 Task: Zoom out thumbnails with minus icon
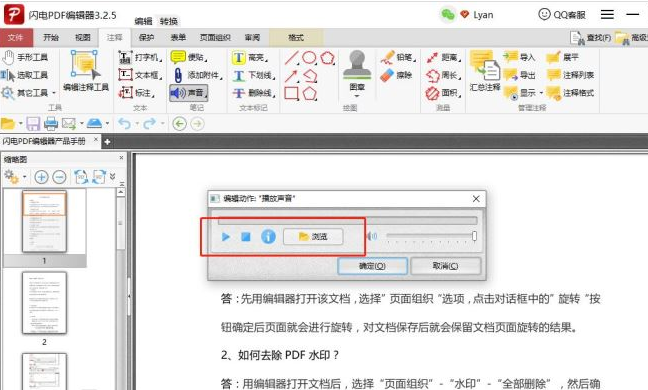point(59,177)
